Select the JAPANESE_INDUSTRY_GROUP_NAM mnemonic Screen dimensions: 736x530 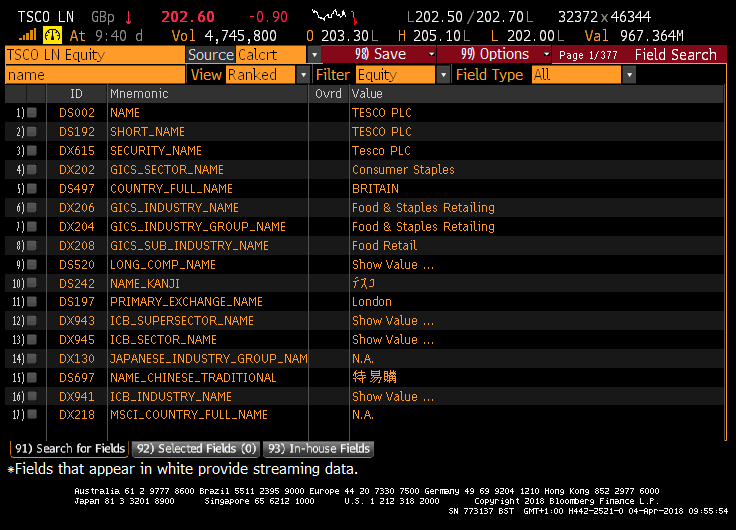[208, 359]
